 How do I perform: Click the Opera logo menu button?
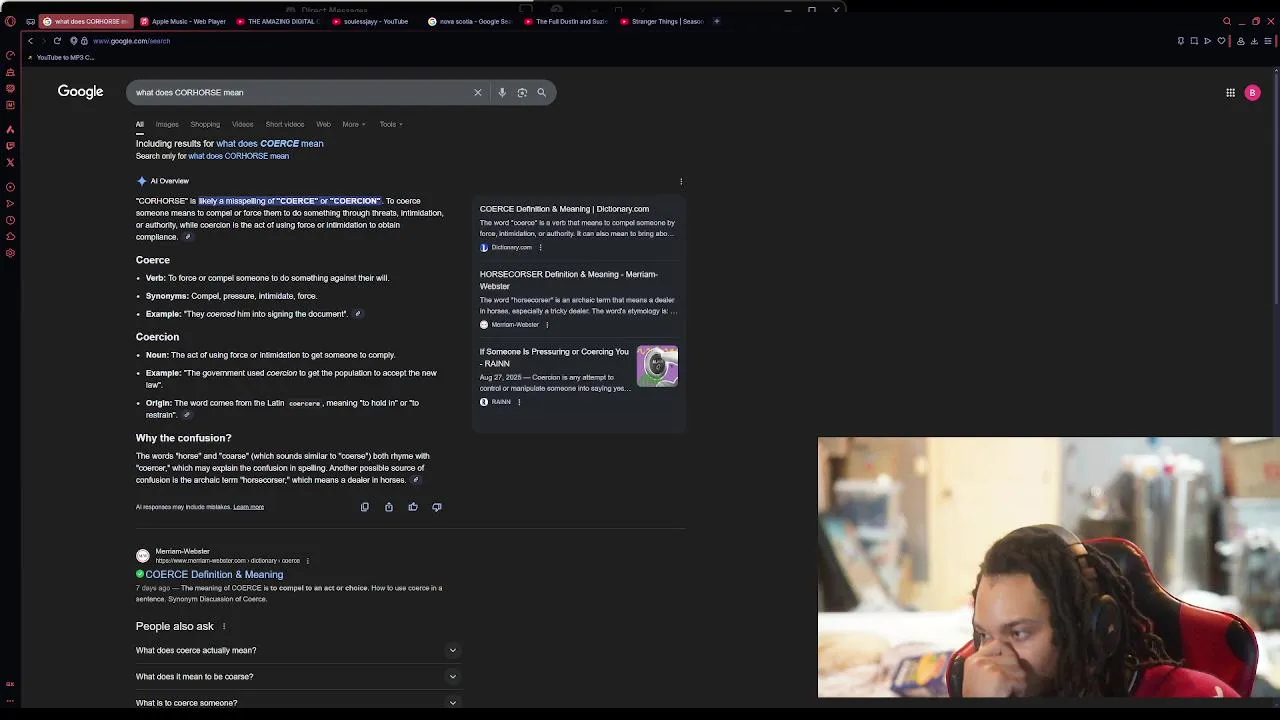tap(10, 21)
